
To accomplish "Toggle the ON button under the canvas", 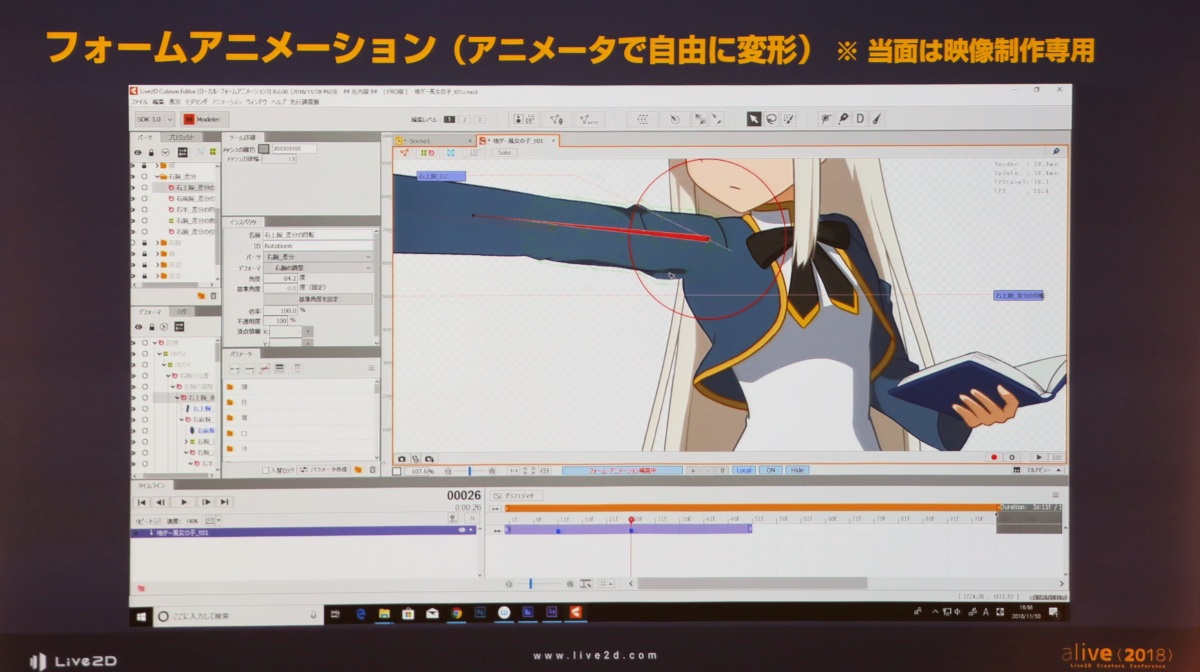I will click(x=770, y=469).
